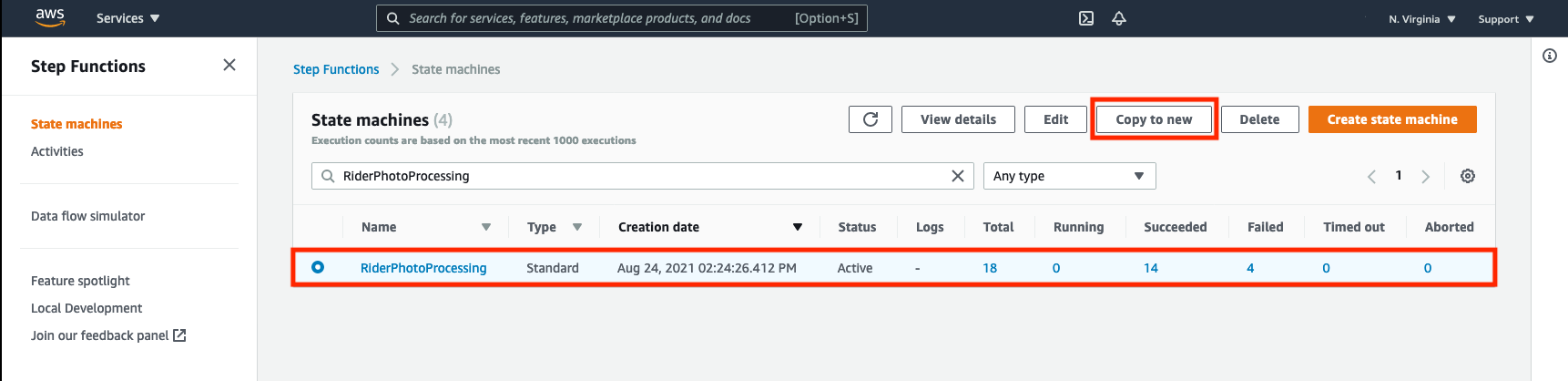Select State machines in sidebar
Screen dimensions: 1568x381
point(76,124)
